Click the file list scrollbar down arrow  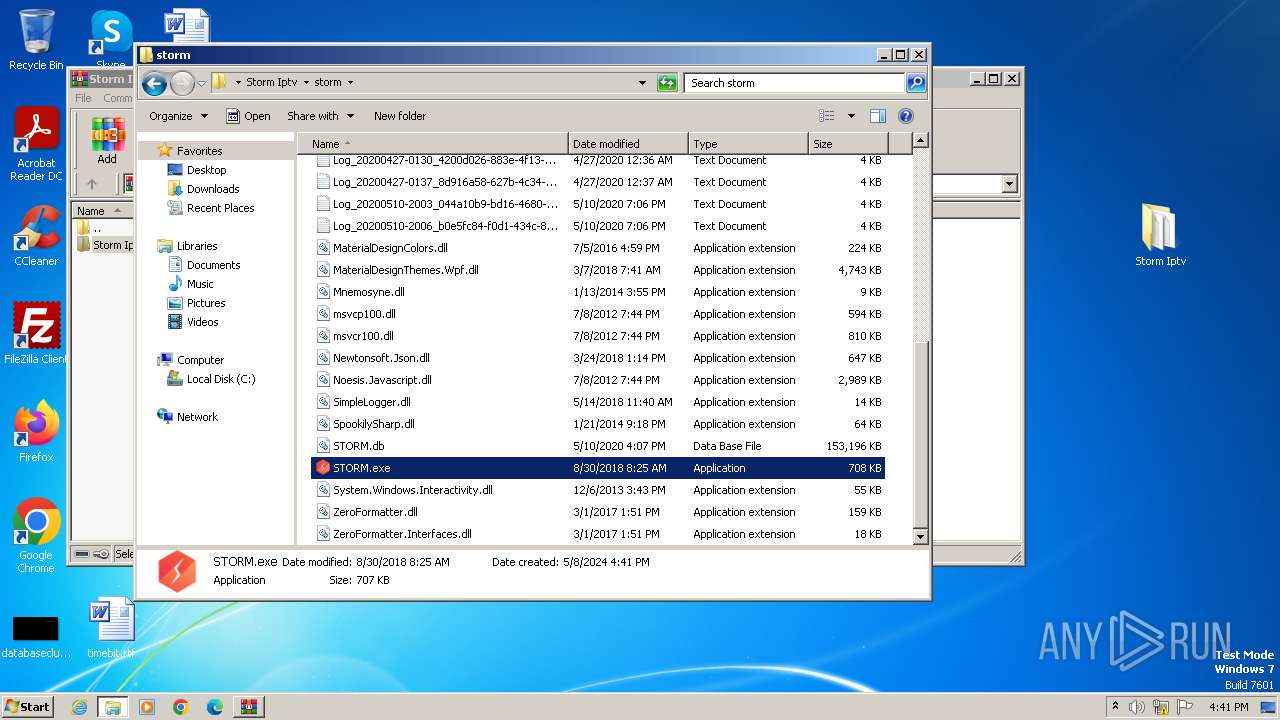tap(921, 537)
